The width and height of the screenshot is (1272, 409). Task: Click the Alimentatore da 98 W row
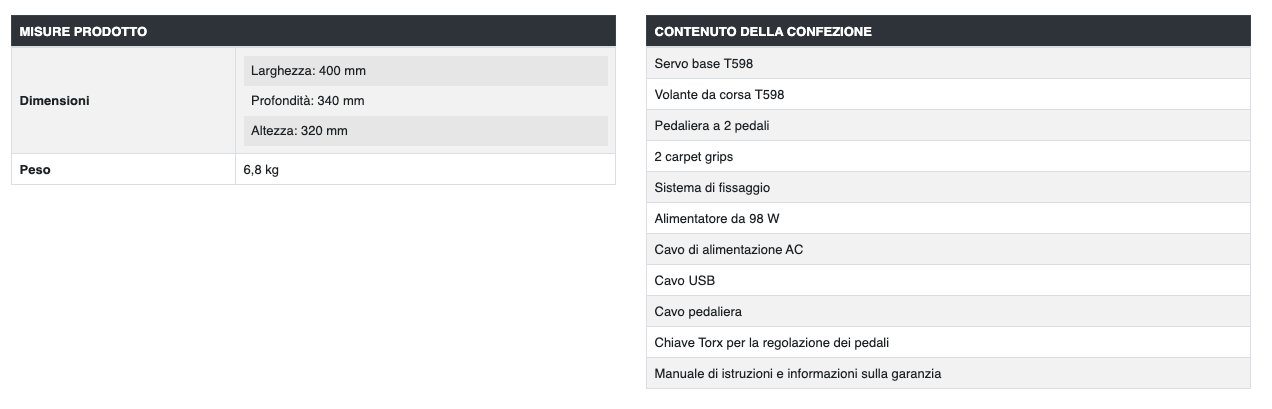click(716, 219)
